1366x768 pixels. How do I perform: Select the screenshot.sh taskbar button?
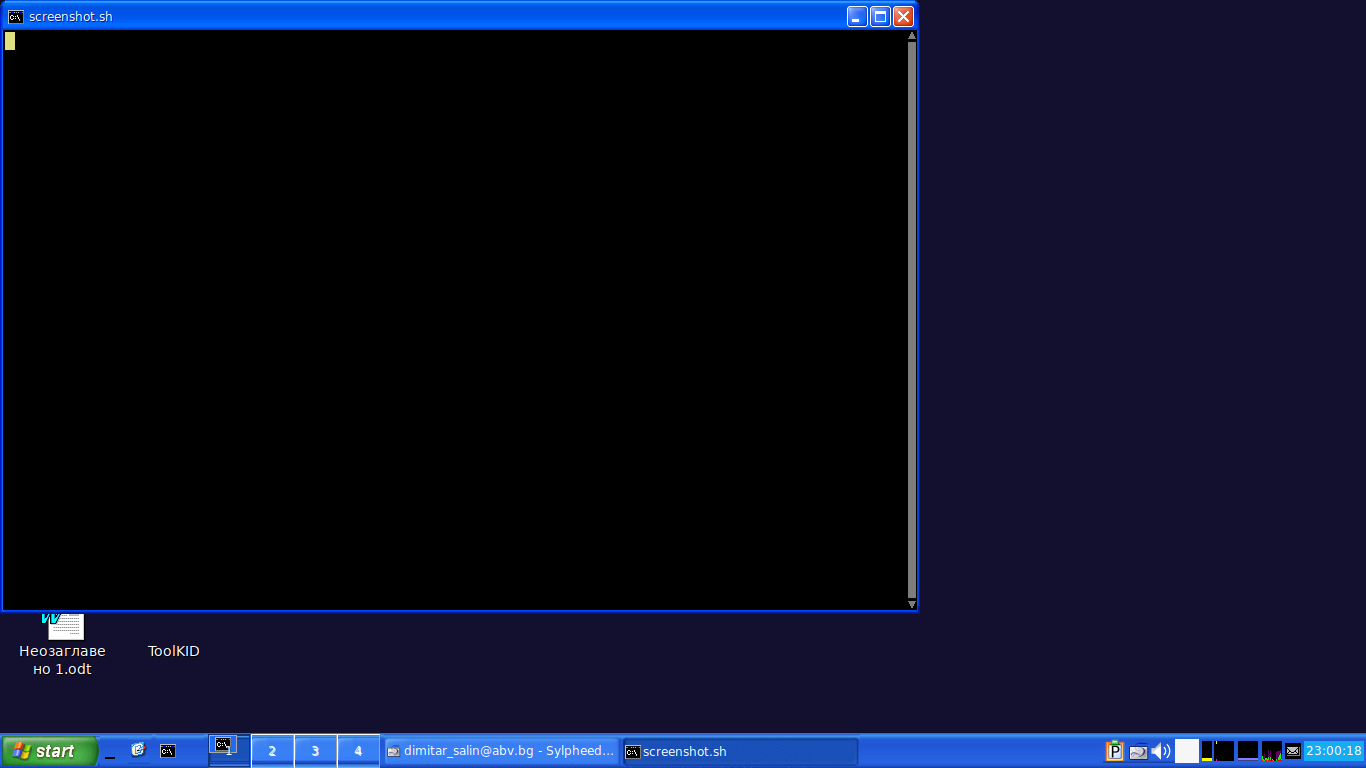pos(739,751)
